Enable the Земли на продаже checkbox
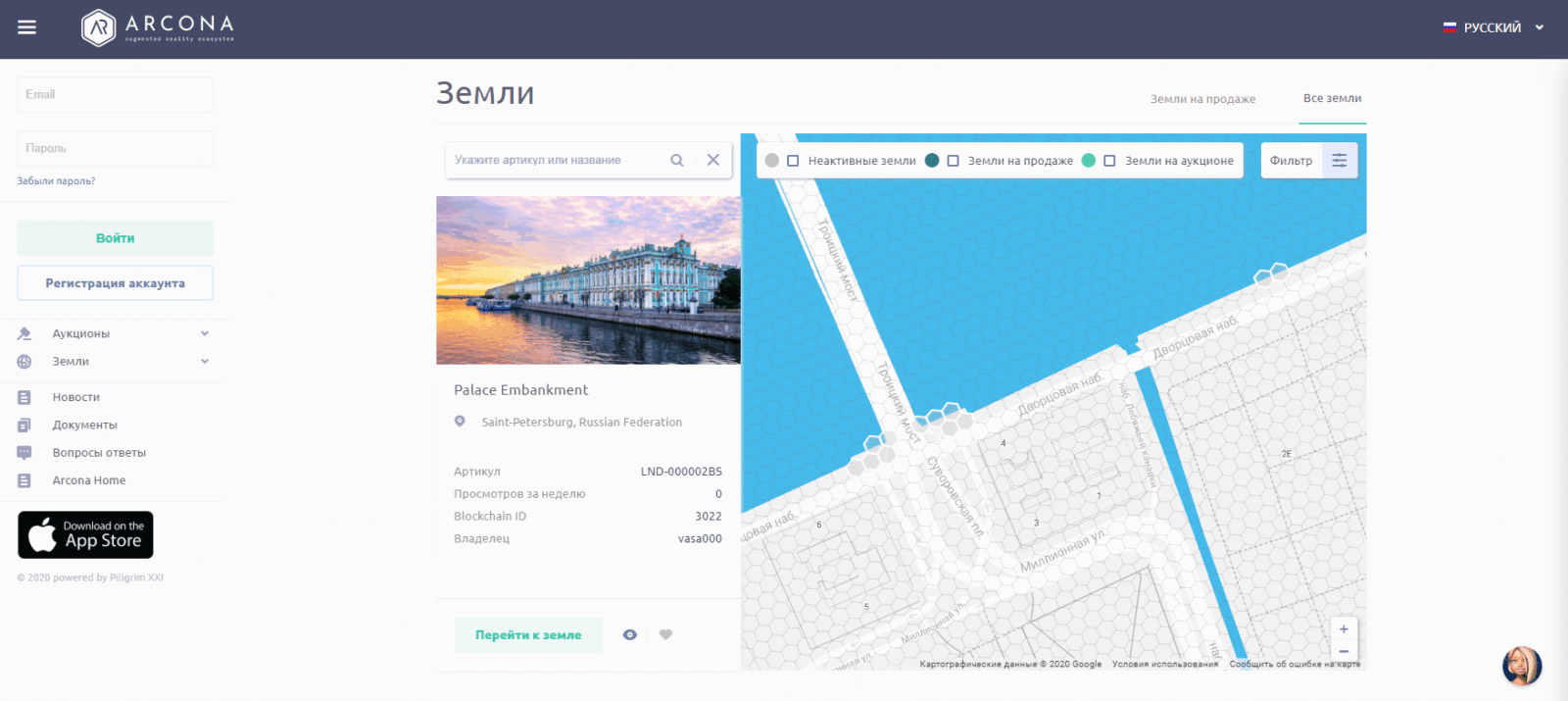The image size is (1568, 701). point(953,161)
